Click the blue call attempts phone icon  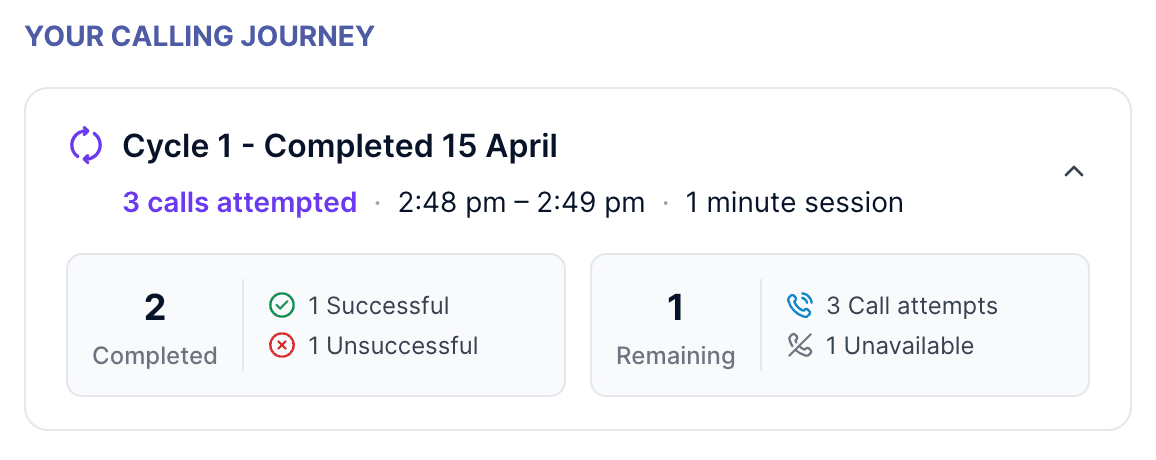(x=799, y=305)
